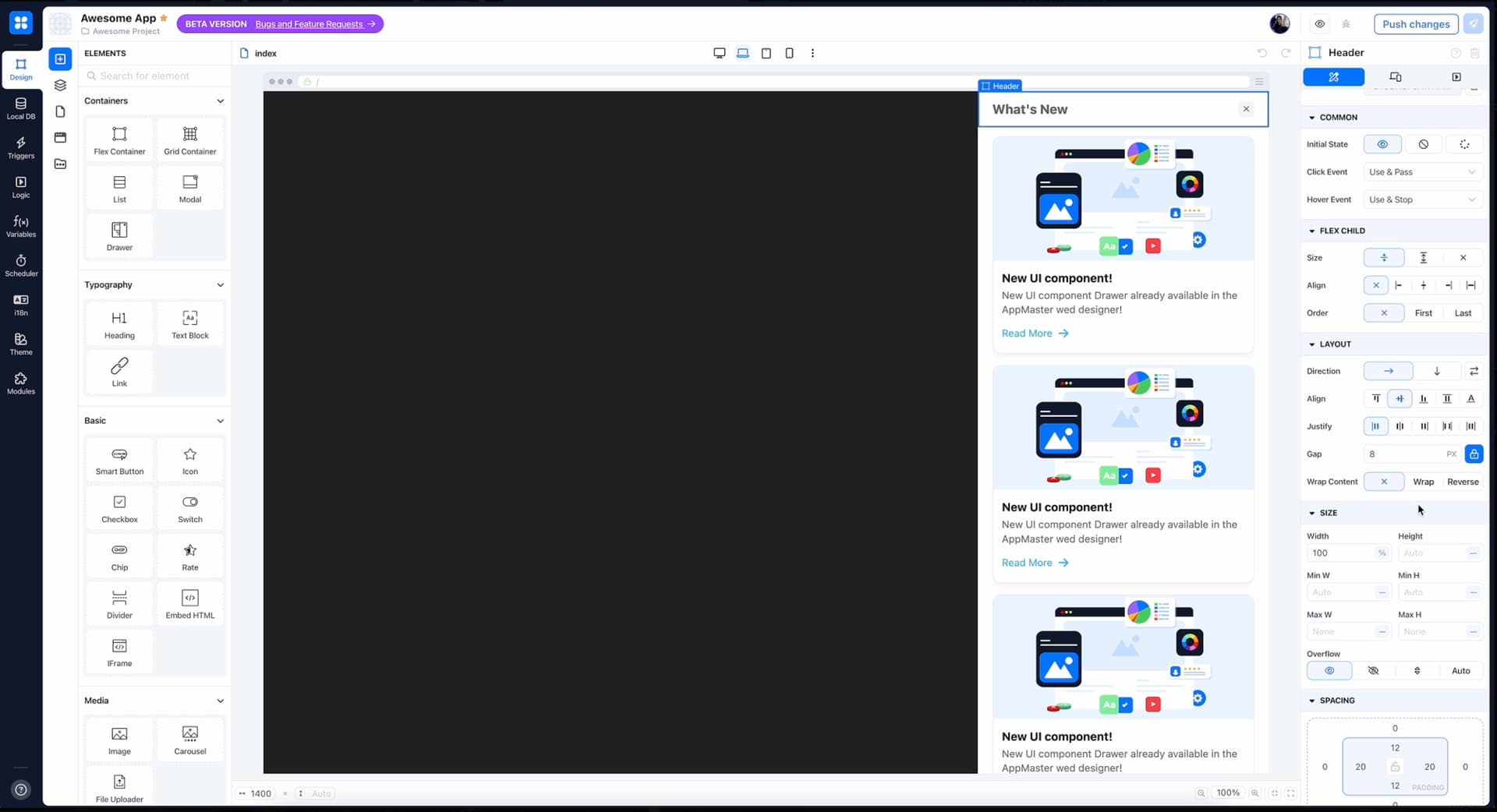Image resolution: width=1497 pixels, height=812 pixels.
Task: Open the Variables section
Action: click(21, 226)
